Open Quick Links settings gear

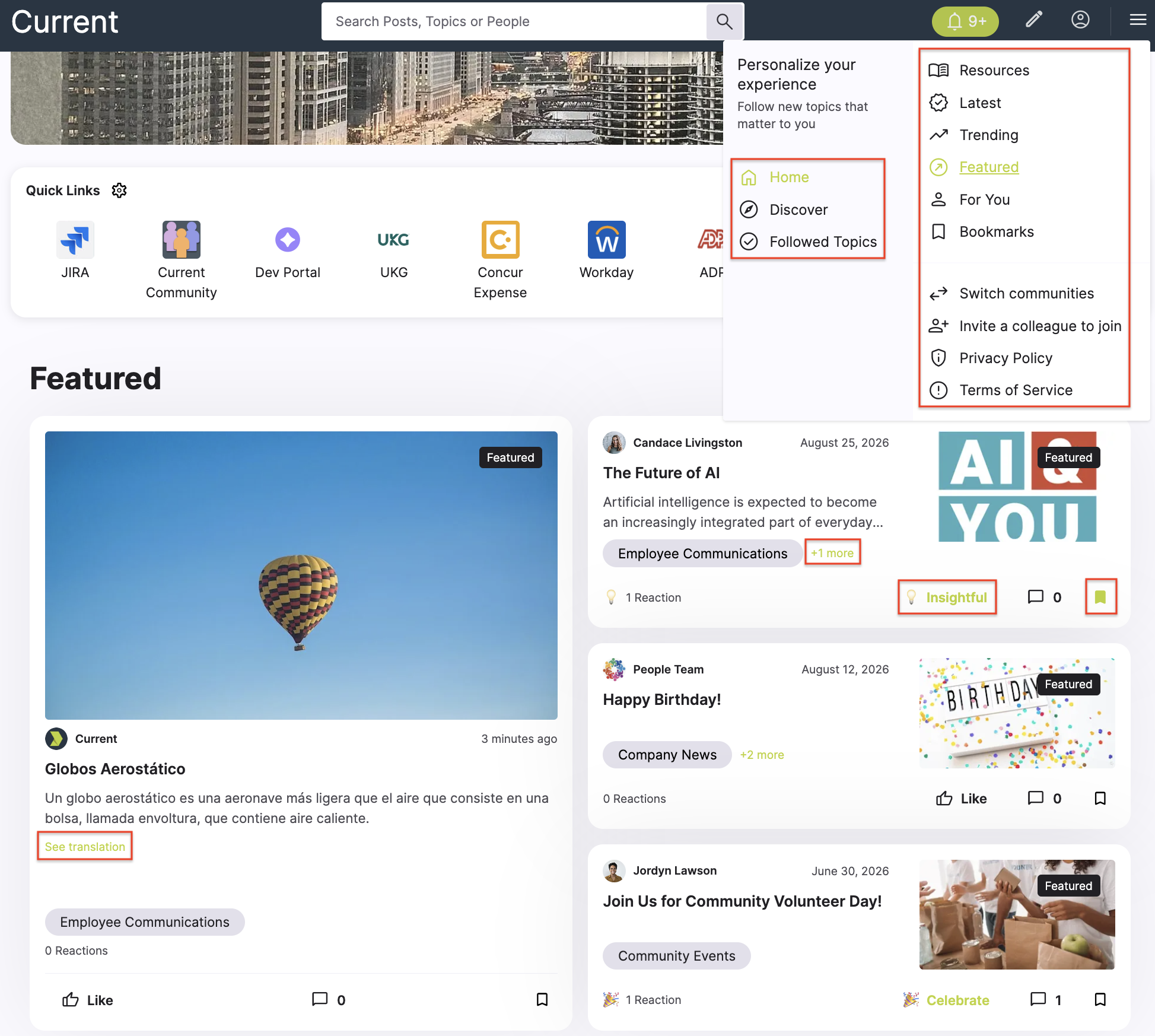pos(119,190)
